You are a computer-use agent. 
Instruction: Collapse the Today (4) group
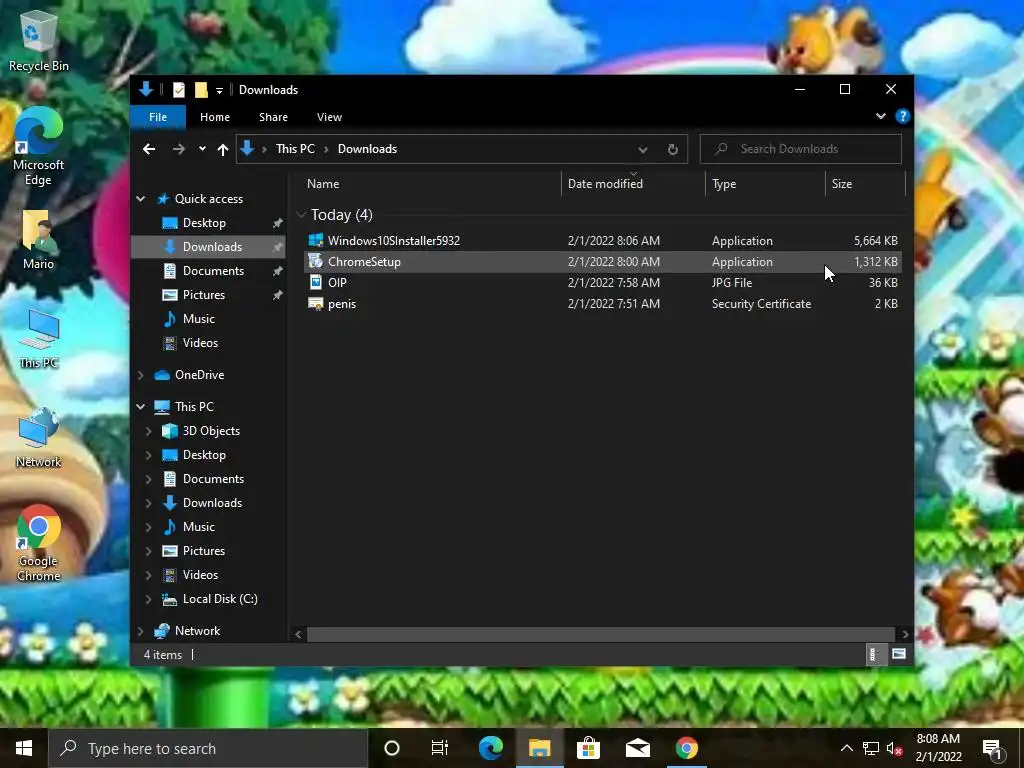[x=301, y=215]
